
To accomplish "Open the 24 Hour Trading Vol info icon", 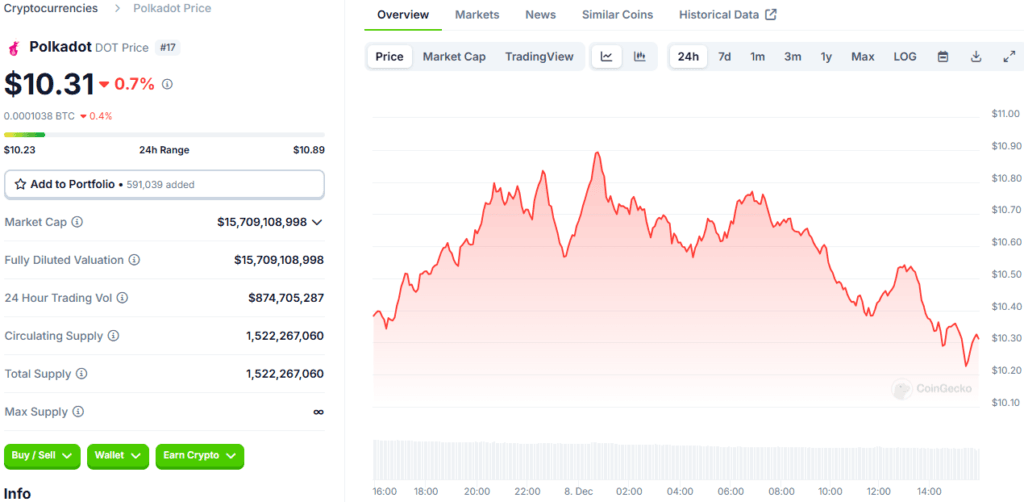I will [x=122, y=298].
